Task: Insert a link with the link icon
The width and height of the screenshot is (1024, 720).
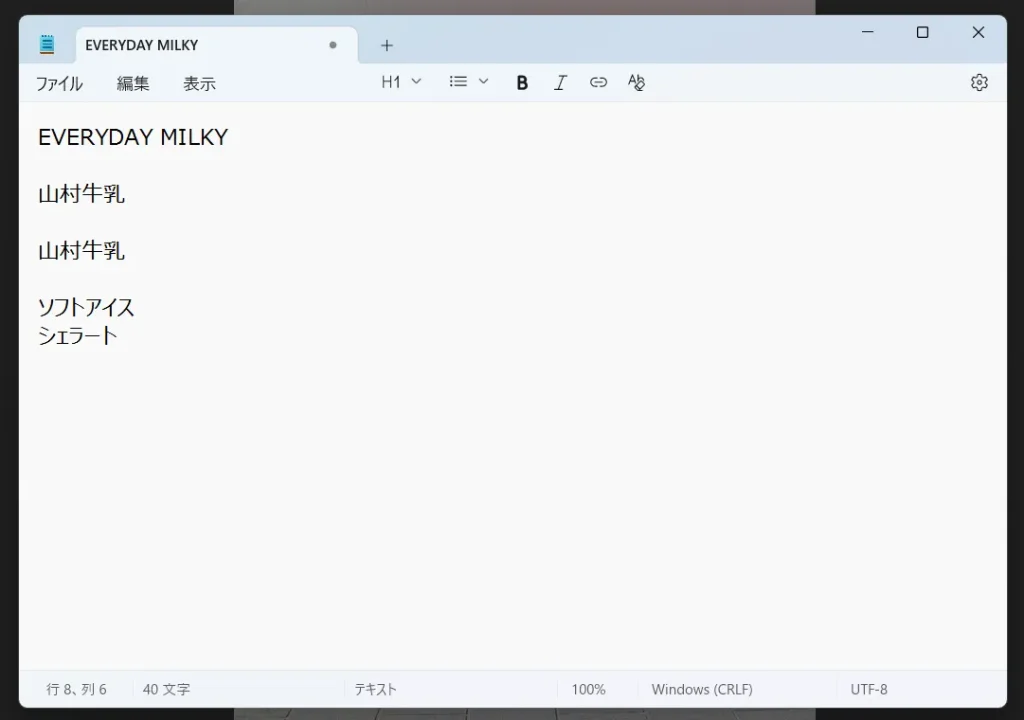Action: pyautogui.click(x=598, y=82)
